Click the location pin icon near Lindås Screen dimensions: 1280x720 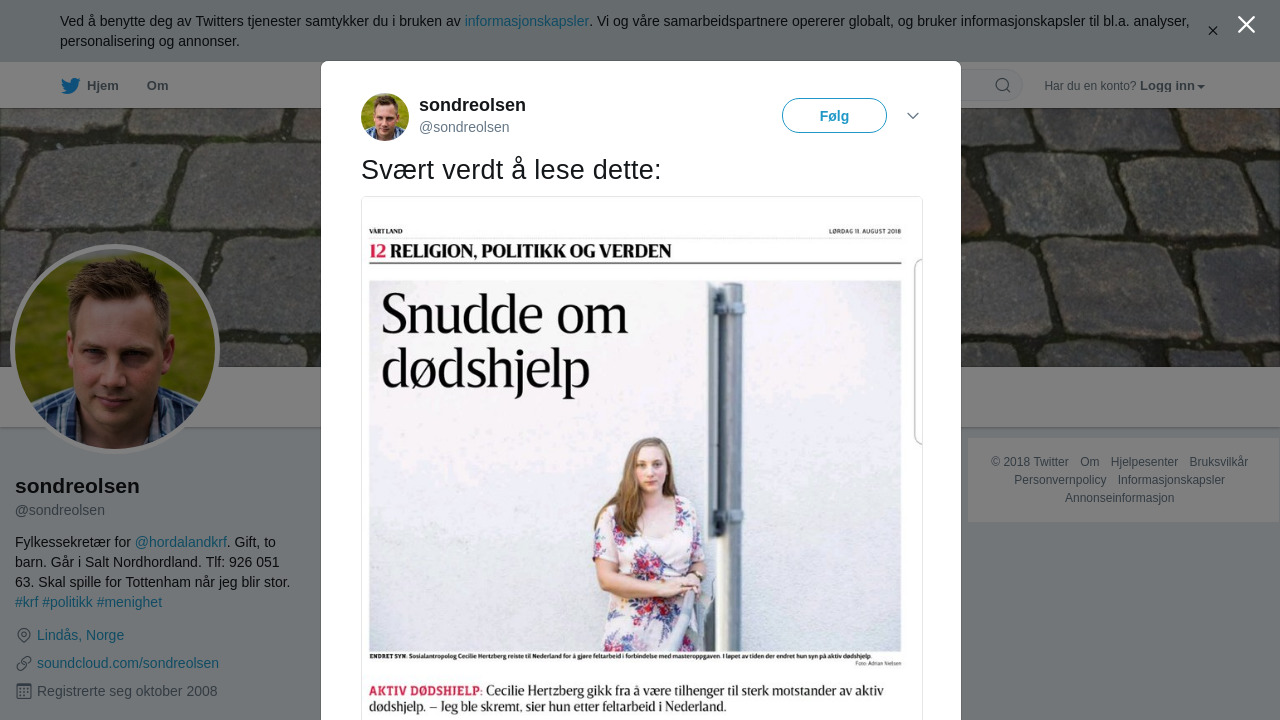coord(24,635)
